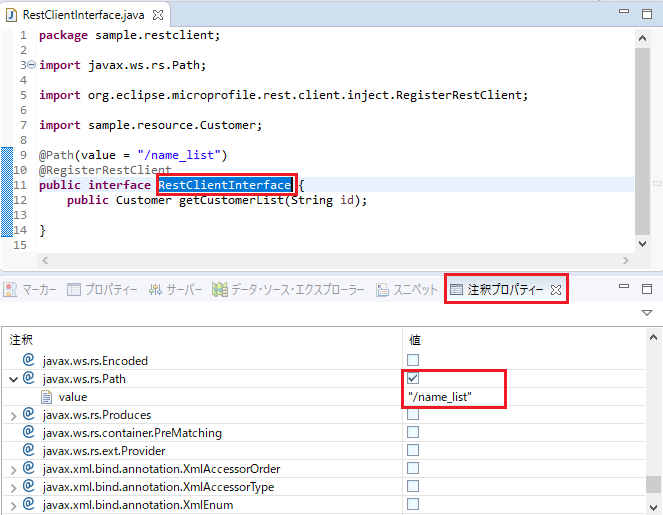
Task: Open the annotation view menu triangle
Action: coord(647,313)
